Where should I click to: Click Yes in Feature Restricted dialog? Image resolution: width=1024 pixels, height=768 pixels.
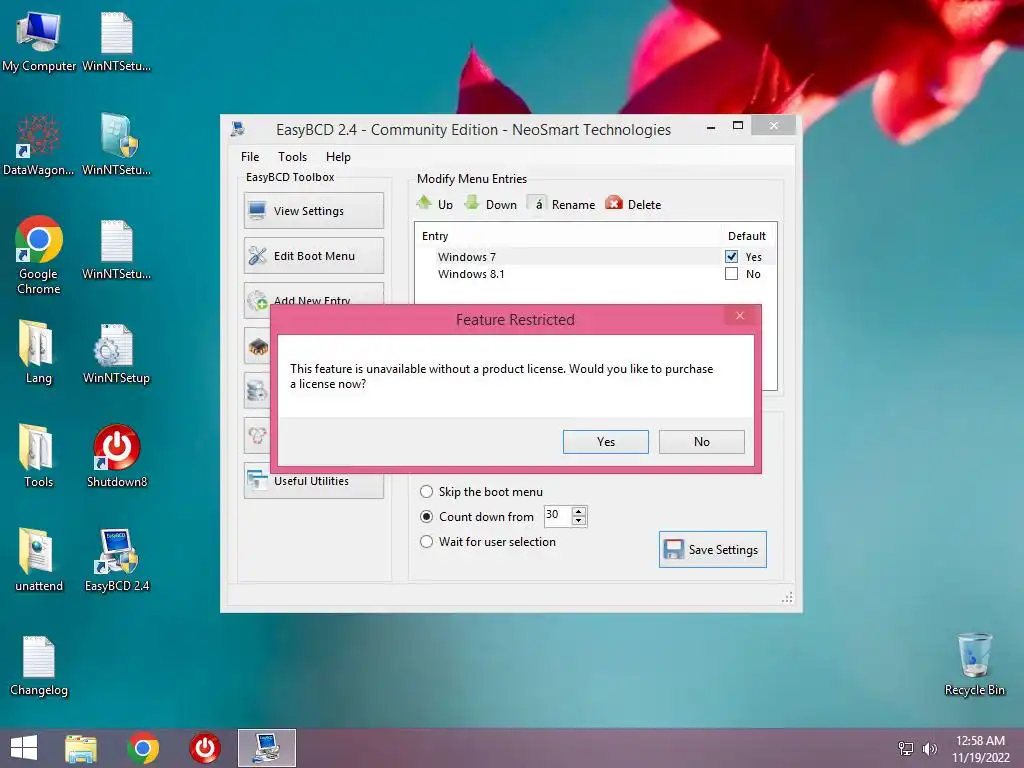point(605,441)
